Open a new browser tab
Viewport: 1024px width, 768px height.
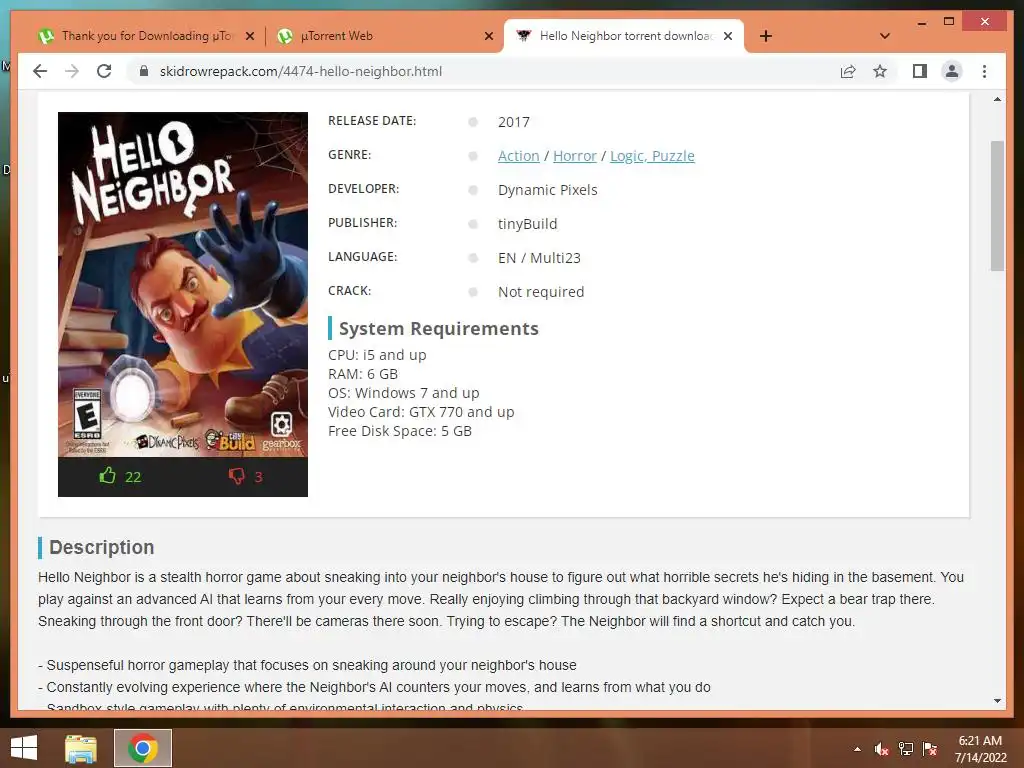click(766, 36)
